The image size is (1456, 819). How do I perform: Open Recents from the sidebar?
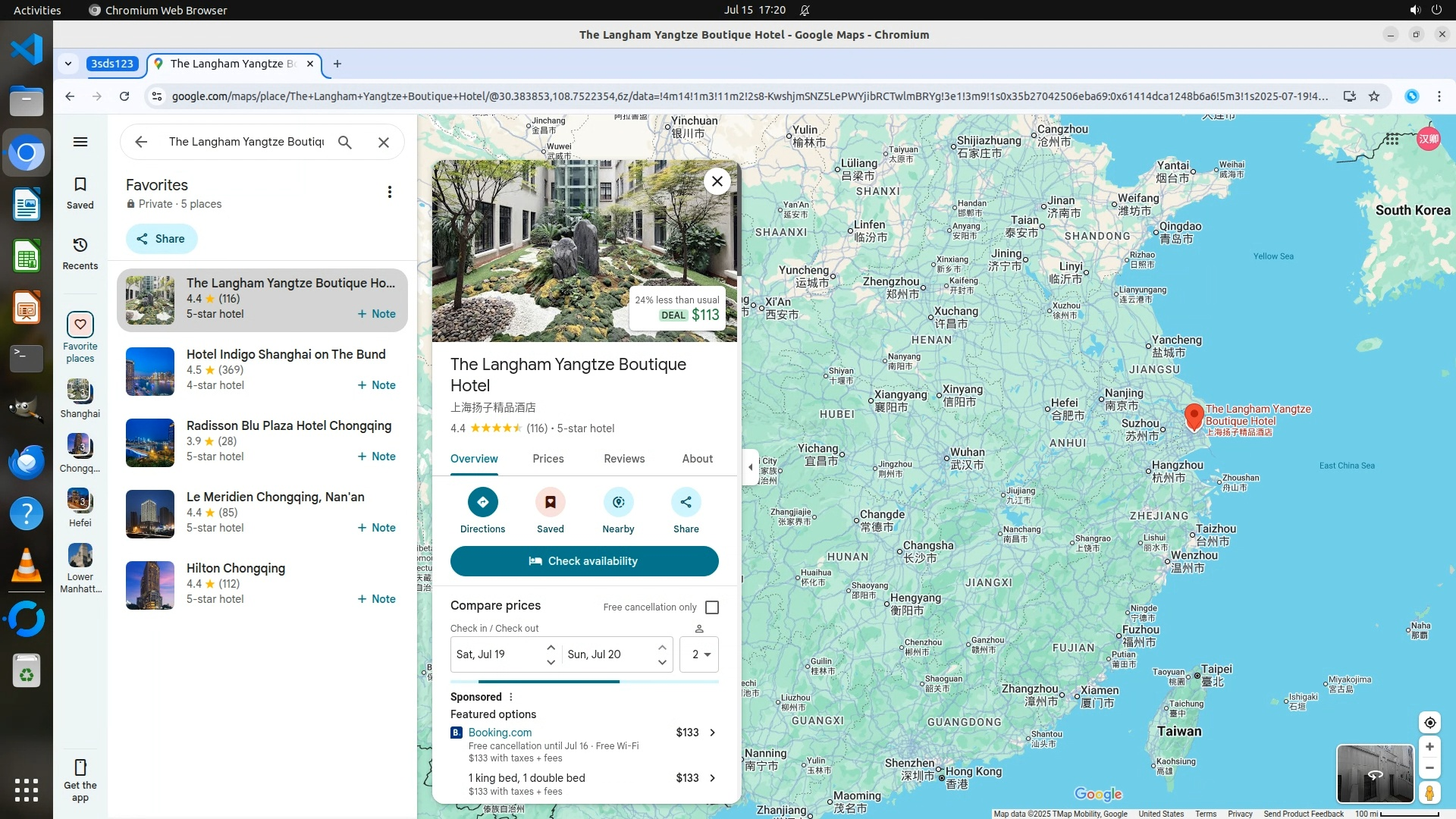coord(80,253)
